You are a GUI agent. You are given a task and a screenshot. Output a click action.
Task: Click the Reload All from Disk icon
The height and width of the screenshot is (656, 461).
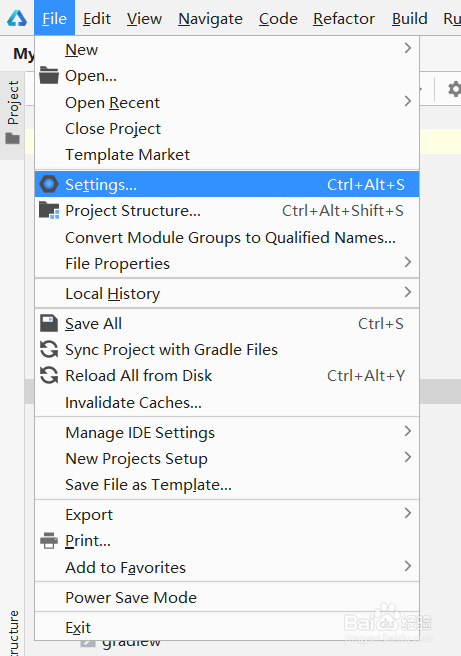coord(49,375)
